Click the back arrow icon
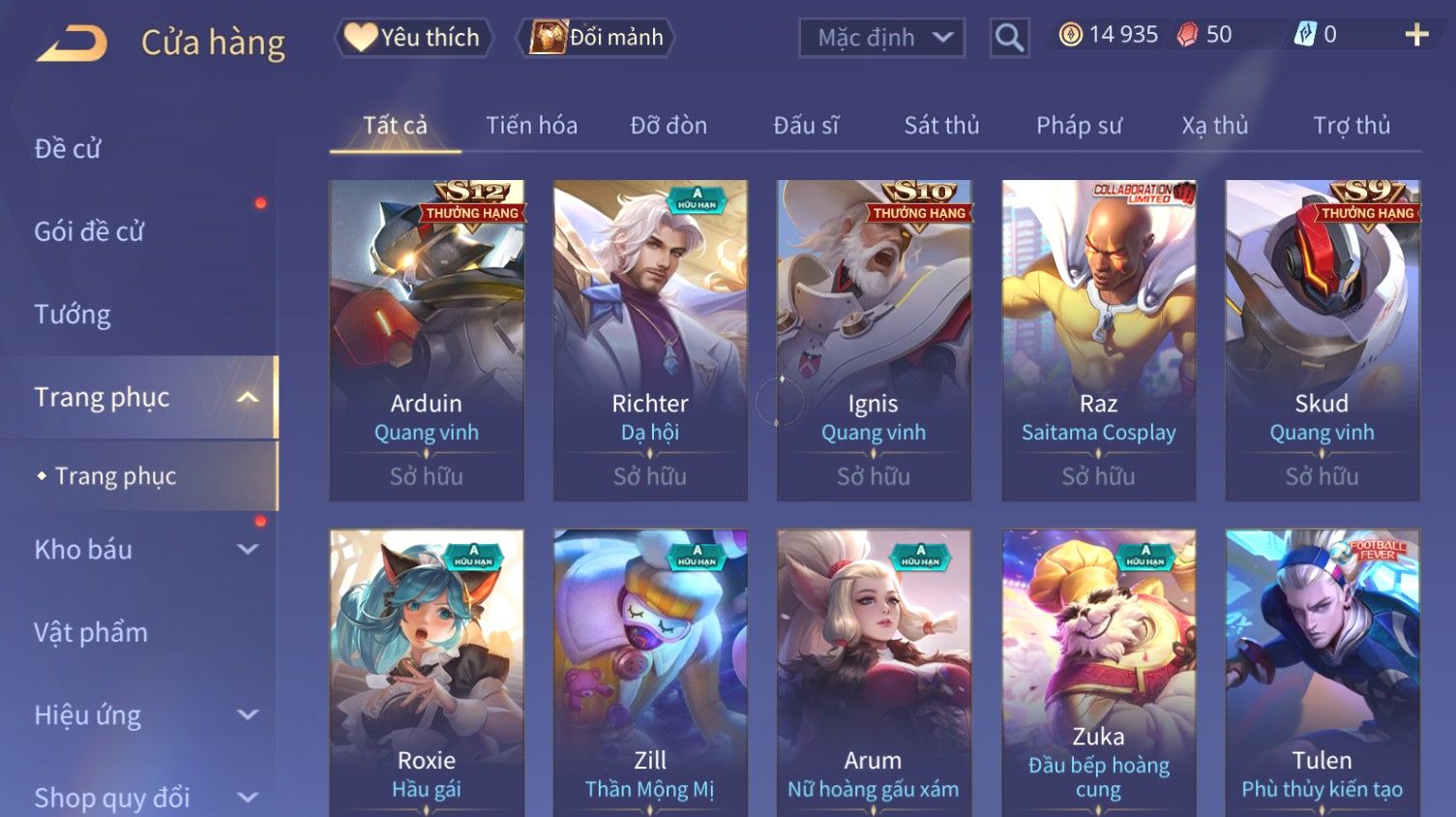 (72, 44)
